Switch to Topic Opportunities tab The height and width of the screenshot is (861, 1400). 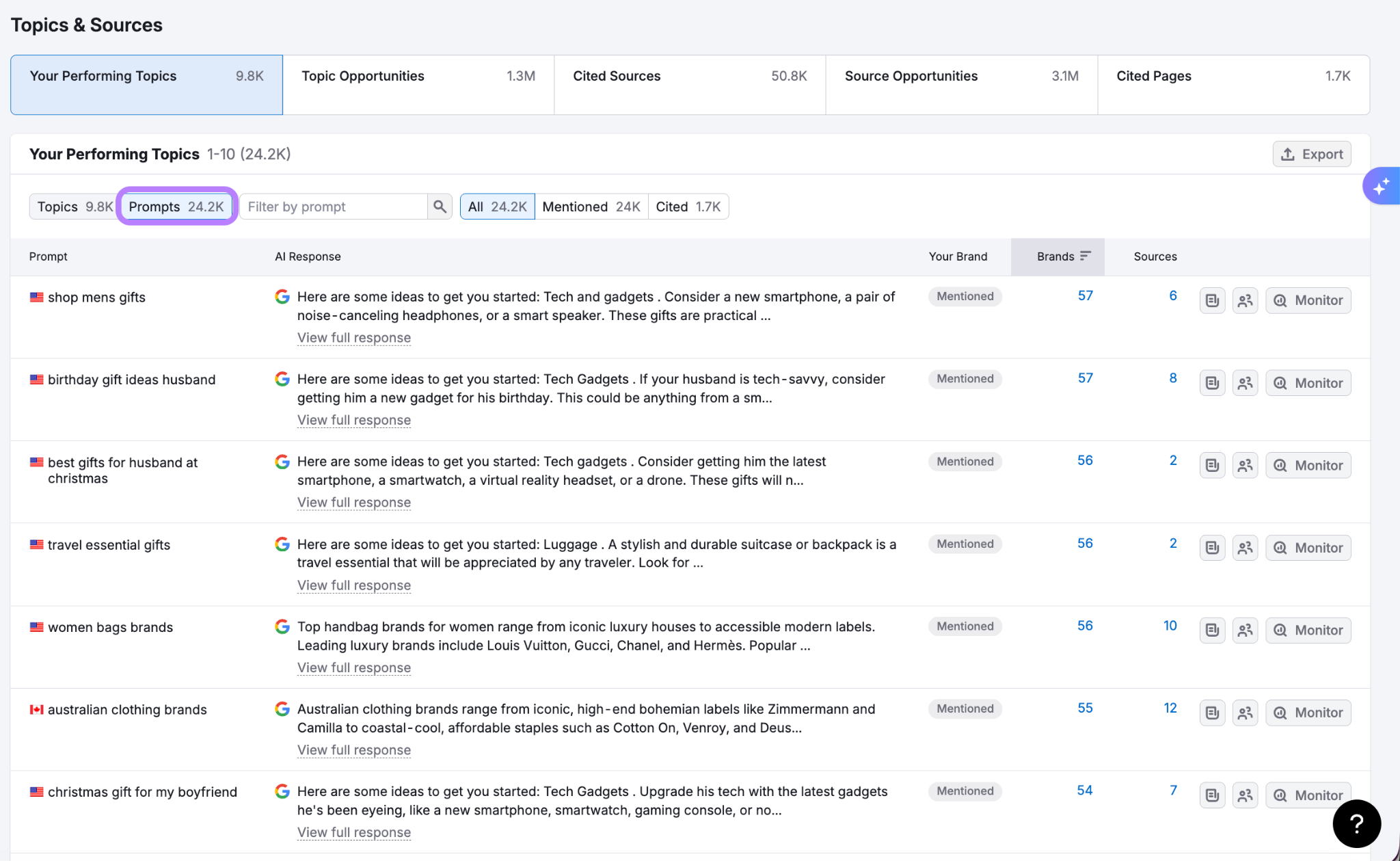coord(418,85)
